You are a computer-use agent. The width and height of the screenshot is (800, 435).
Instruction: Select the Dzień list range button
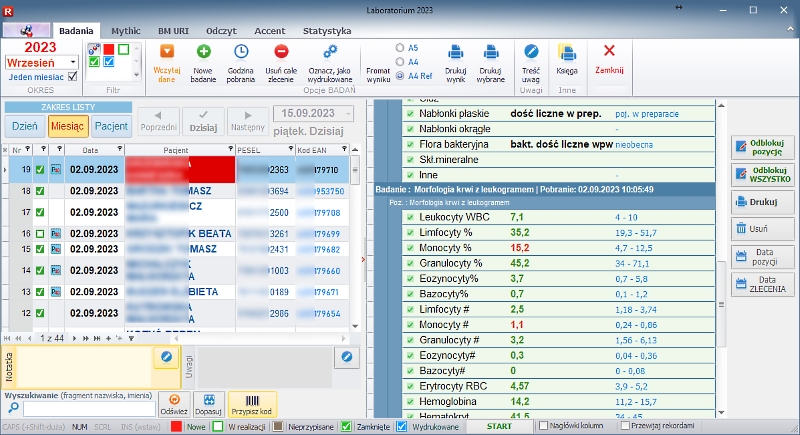[x=24, y=126]
